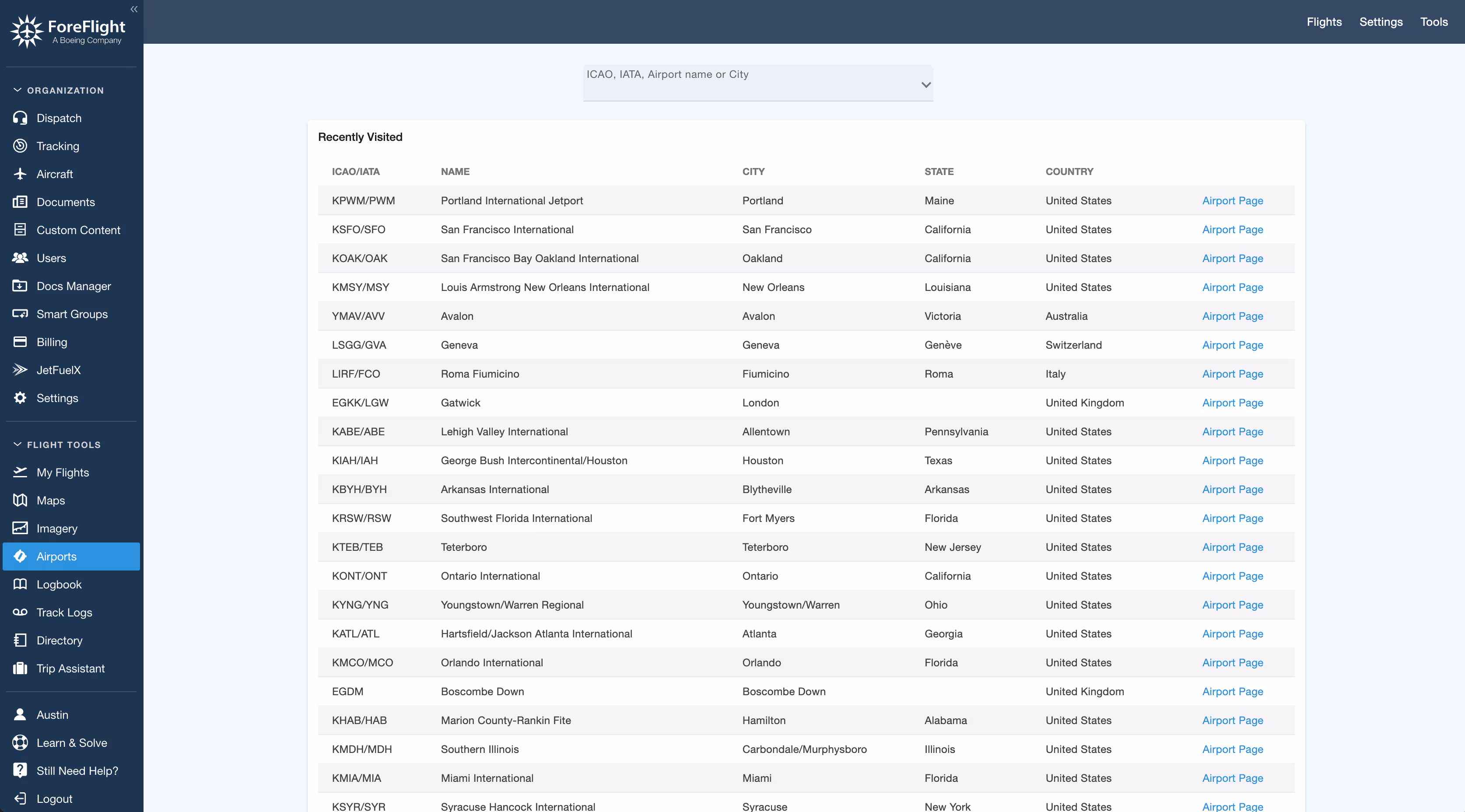1465x812 pixels.
Task: Open the JetFuelX sidebar icon
Action: pyautogui.click(x=20, y=370)
